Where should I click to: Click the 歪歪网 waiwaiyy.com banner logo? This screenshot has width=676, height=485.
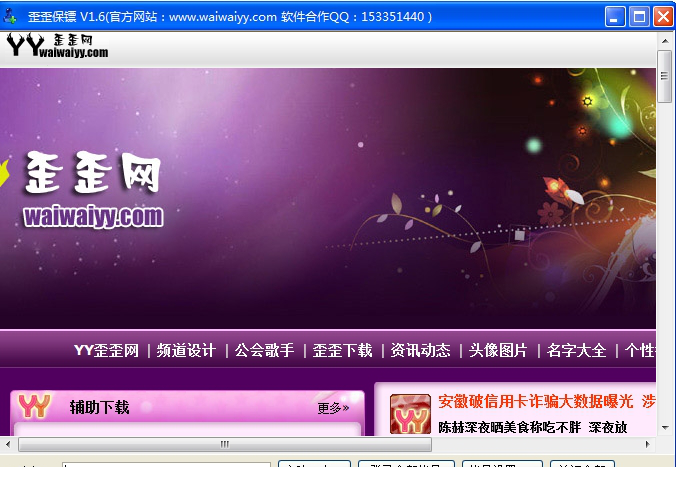click(x=93, y=190)
